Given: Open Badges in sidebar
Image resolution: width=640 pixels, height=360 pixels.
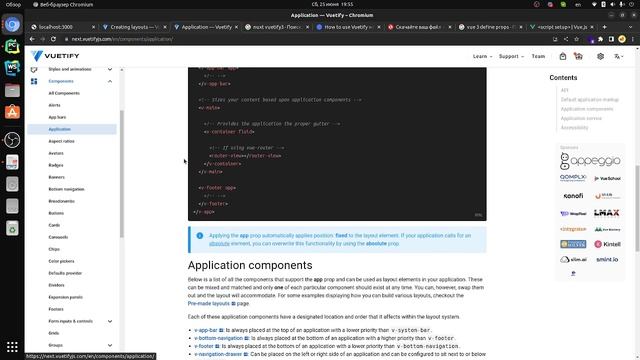Looking at the screenshot, I should (56, 165).
